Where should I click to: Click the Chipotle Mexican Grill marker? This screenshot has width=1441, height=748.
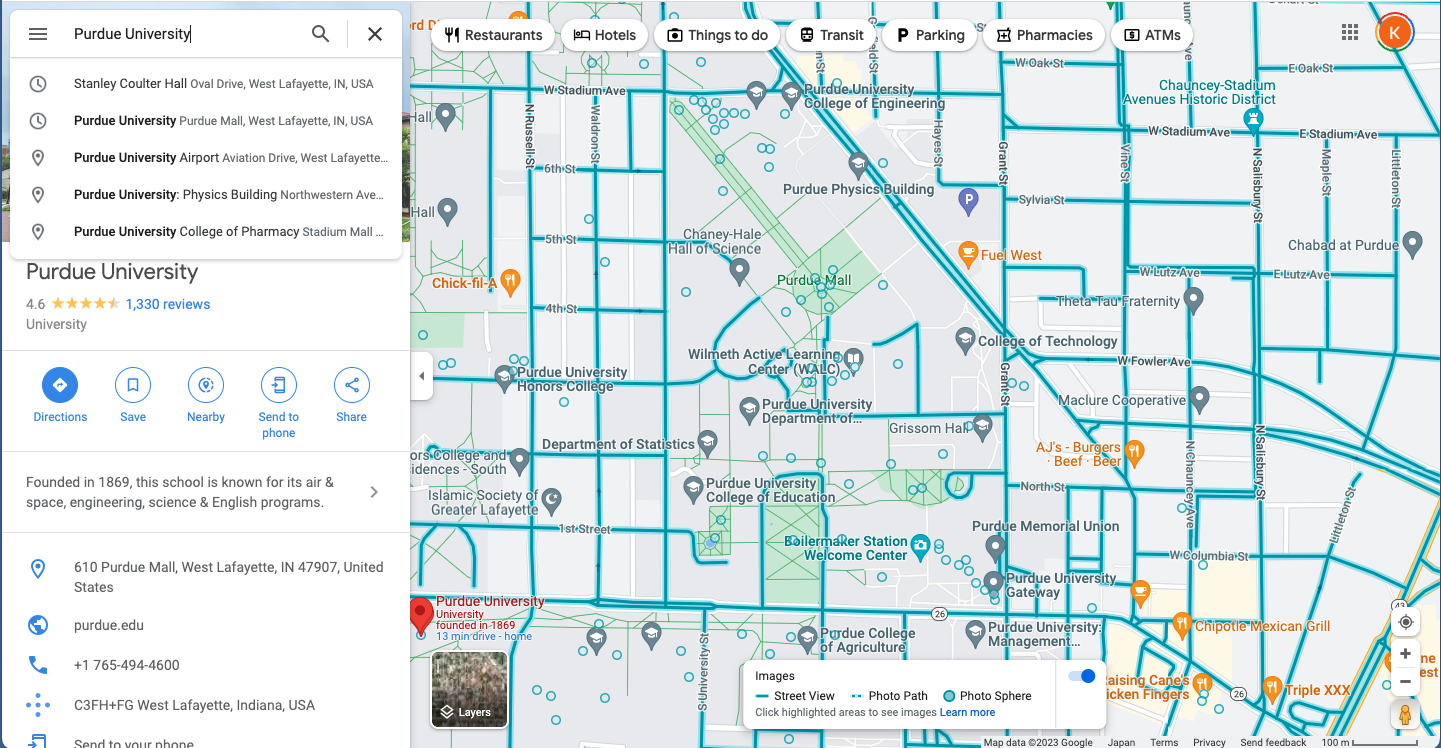1181,625
